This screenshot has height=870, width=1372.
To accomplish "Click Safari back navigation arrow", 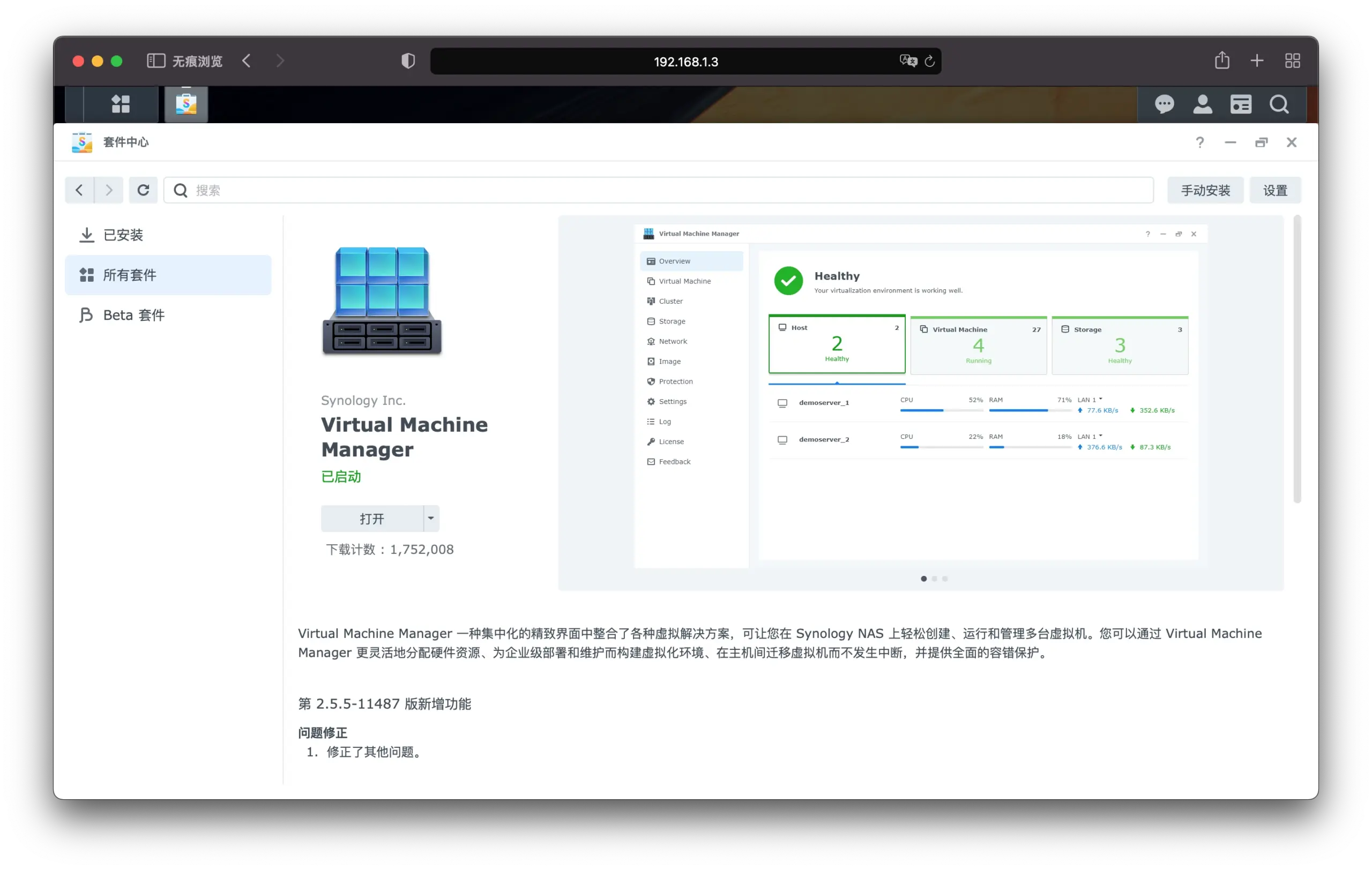I will coord(246,61).
